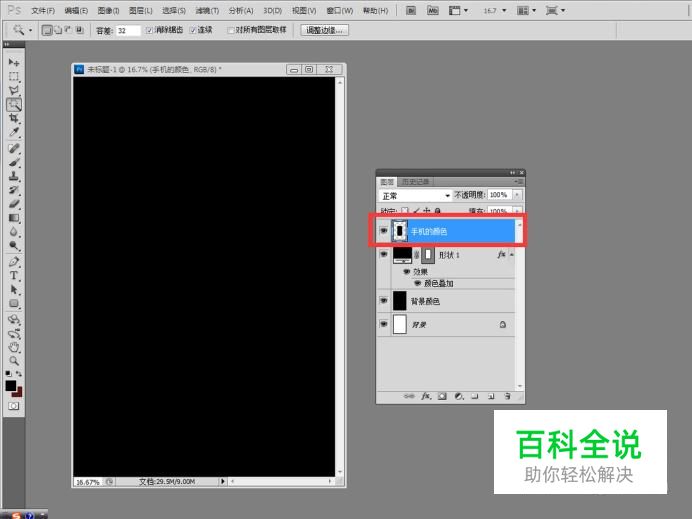
Task: Select the Zoom tool in the toolbox
Action: (x=14, y=361)
